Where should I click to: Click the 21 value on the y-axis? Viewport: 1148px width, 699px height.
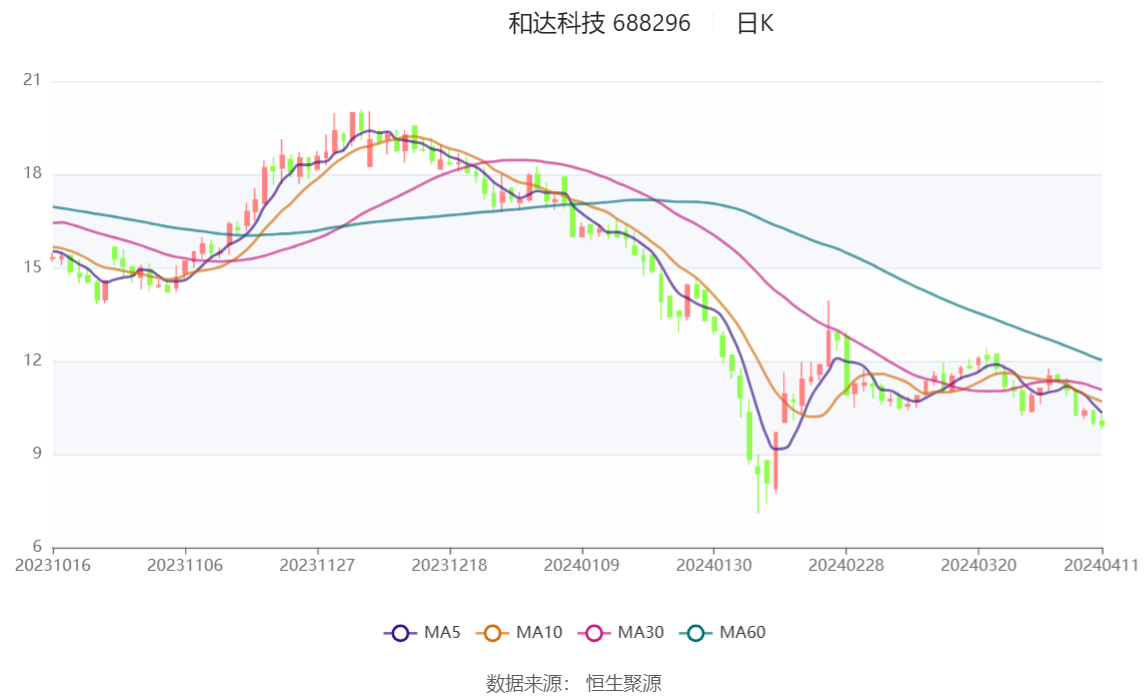[x=32, y=81]
